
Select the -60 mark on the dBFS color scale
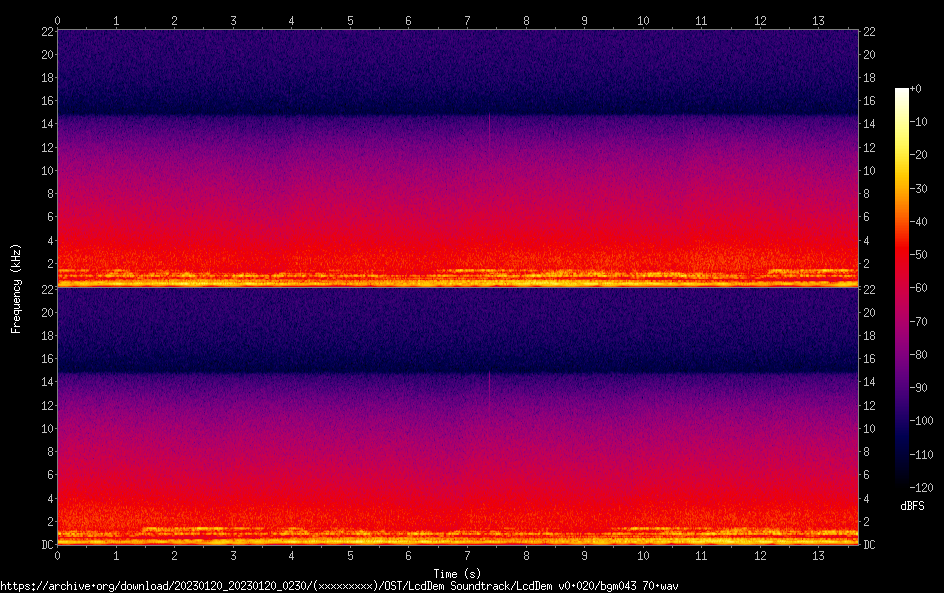point(915,287)
